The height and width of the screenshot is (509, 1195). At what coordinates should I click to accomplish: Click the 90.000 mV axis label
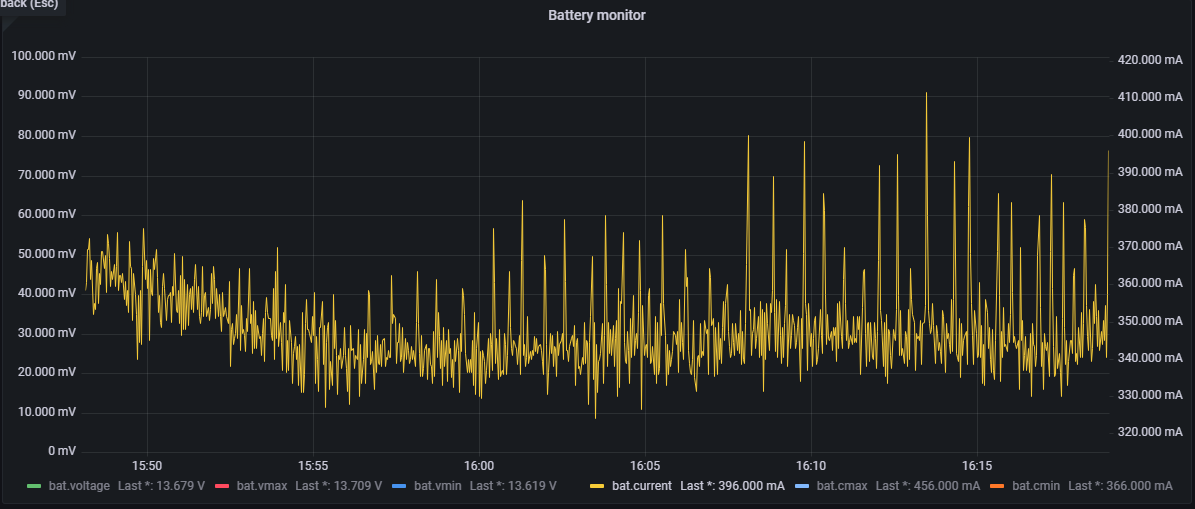click(46, 97)
